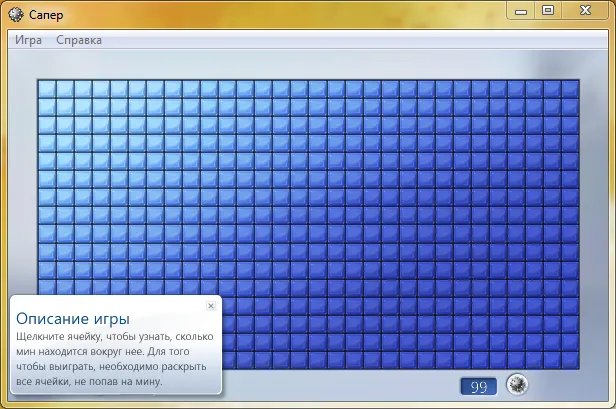Close the Сапер window
The image size is (616, 409).
(584, 10)
